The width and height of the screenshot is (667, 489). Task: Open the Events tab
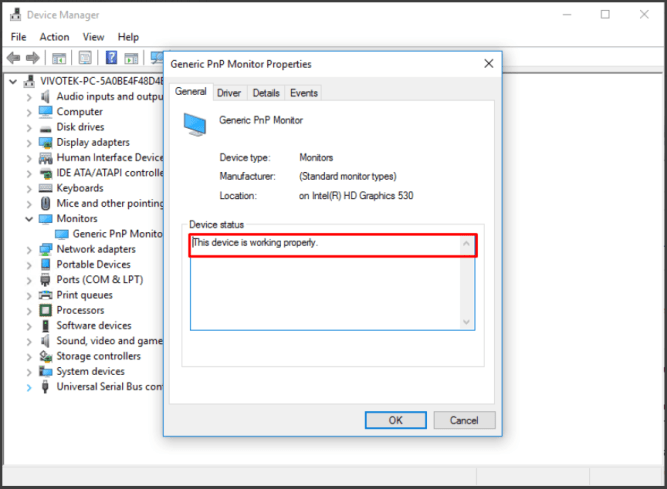tap(303, 93)
